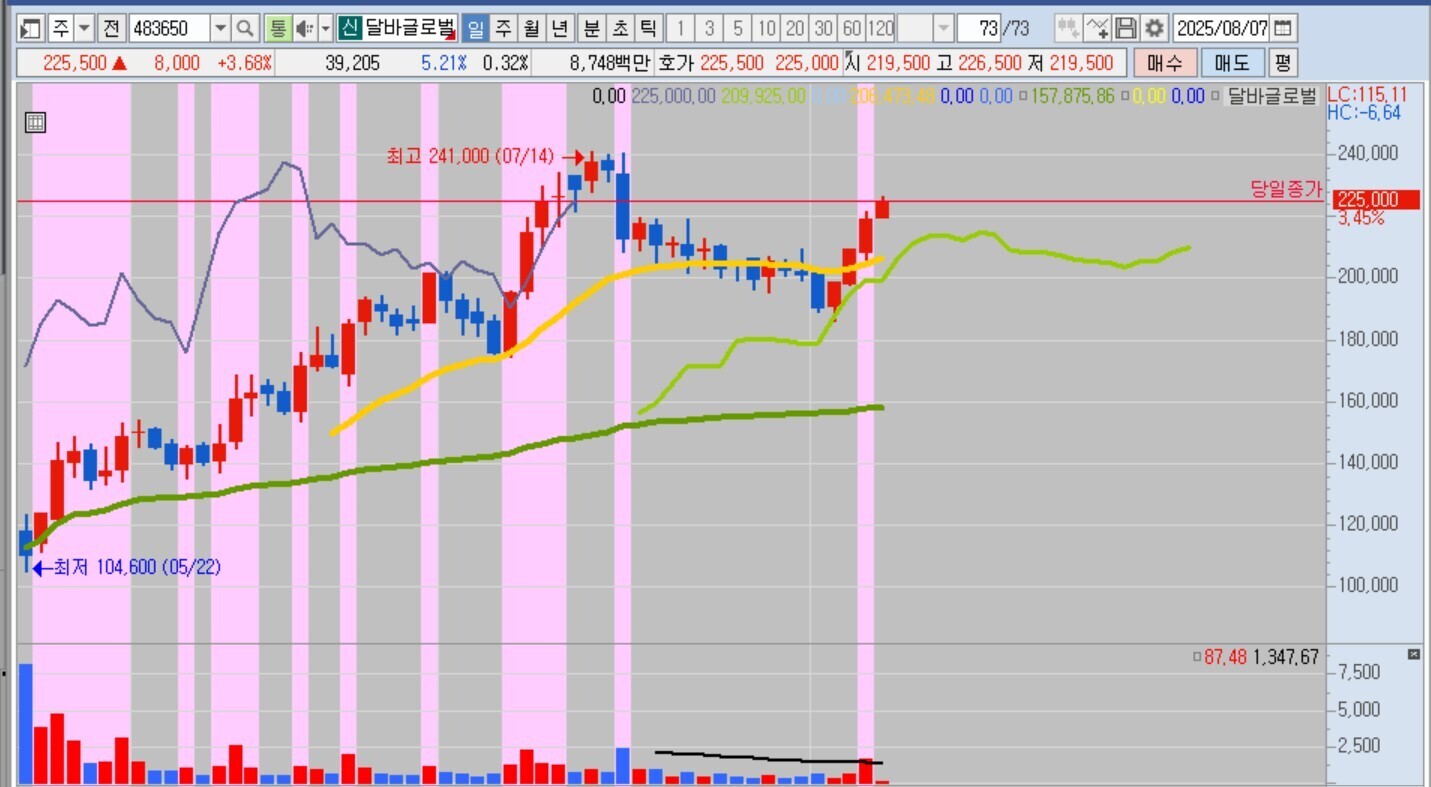Viewport: 1431px width, 787px height.
Task: Select the 10 interval button
Action: (767, 27)
